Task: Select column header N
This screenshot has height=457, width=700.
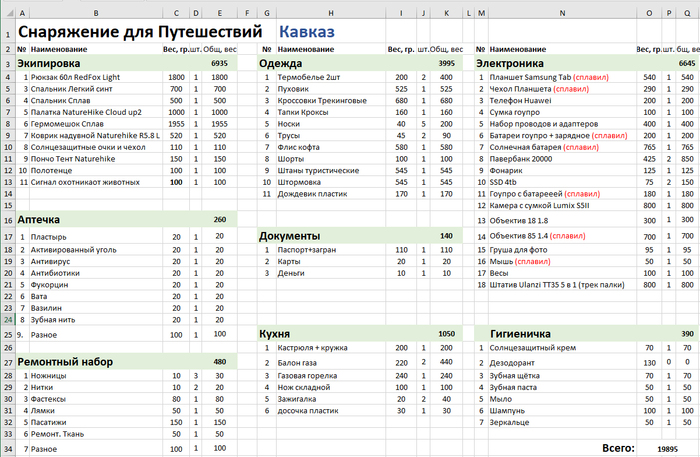Action: [561, 11]
